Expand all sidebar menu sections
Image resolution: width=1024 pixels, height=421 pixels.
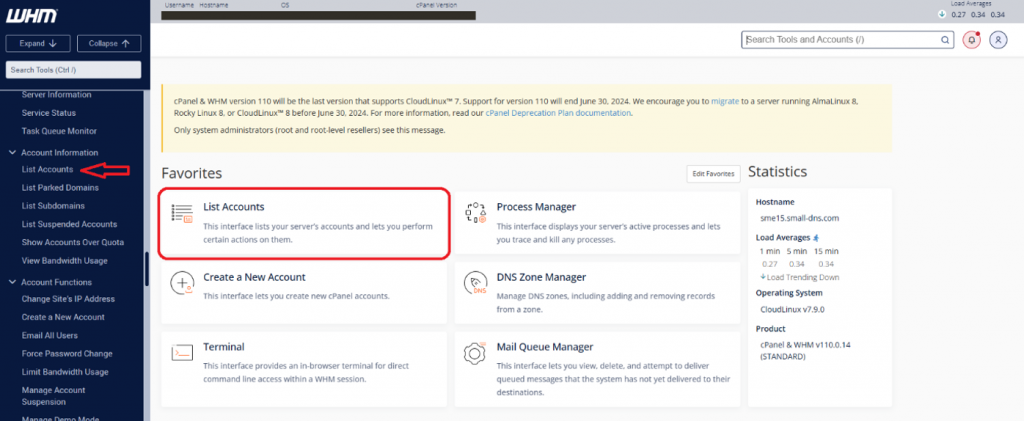tap(40, 43)
